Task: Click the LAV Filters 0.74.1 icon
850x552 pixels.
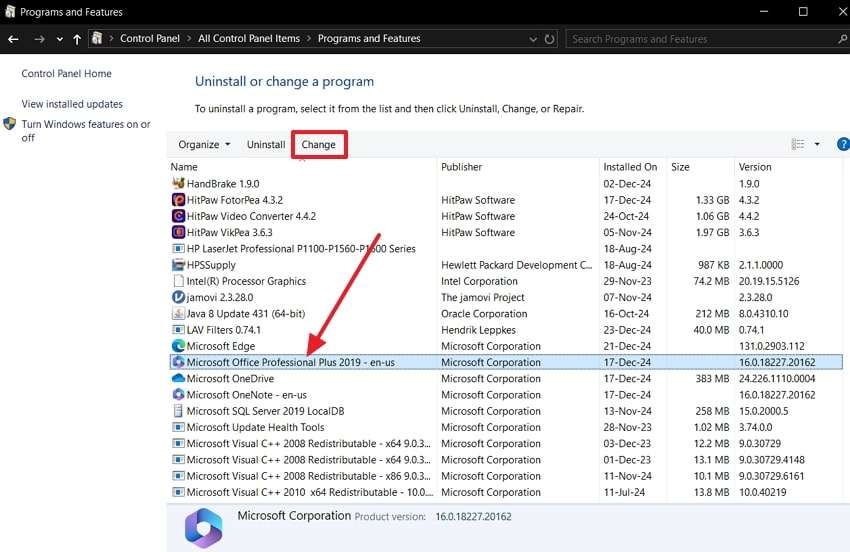Action: pyautogui.click(x=178, y=330)
